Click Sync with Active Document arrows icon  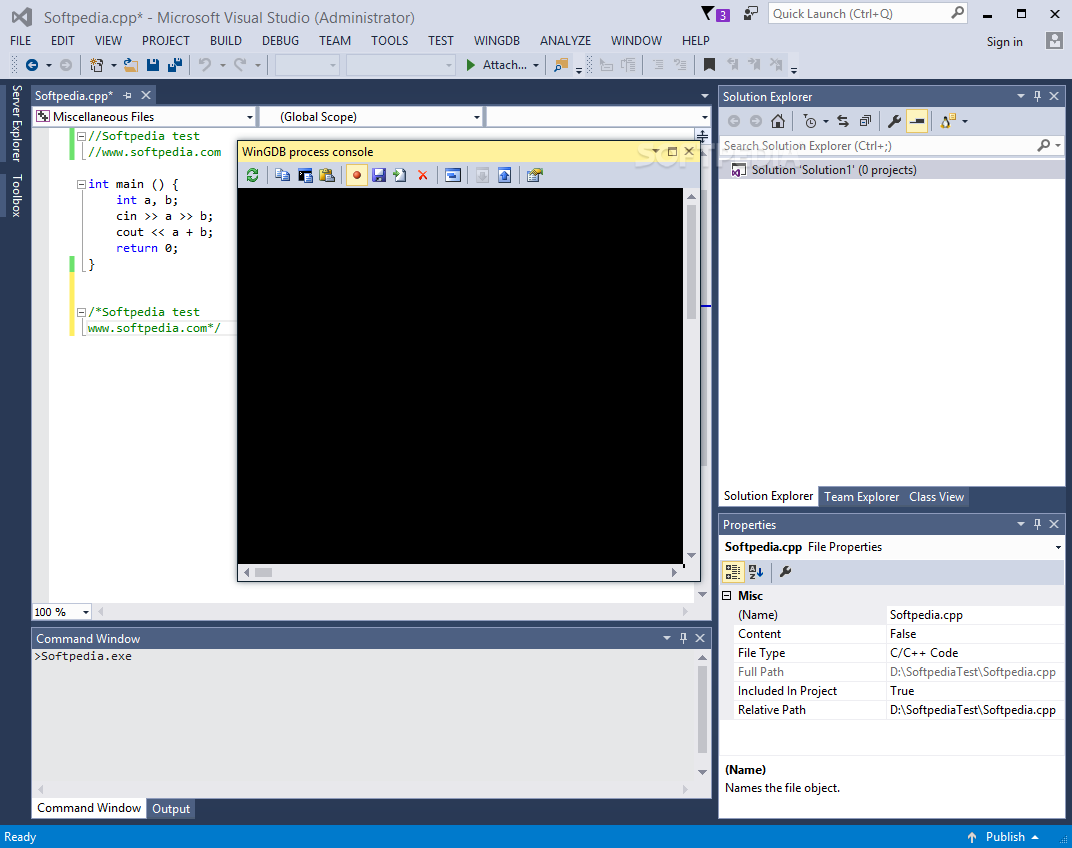843,122
